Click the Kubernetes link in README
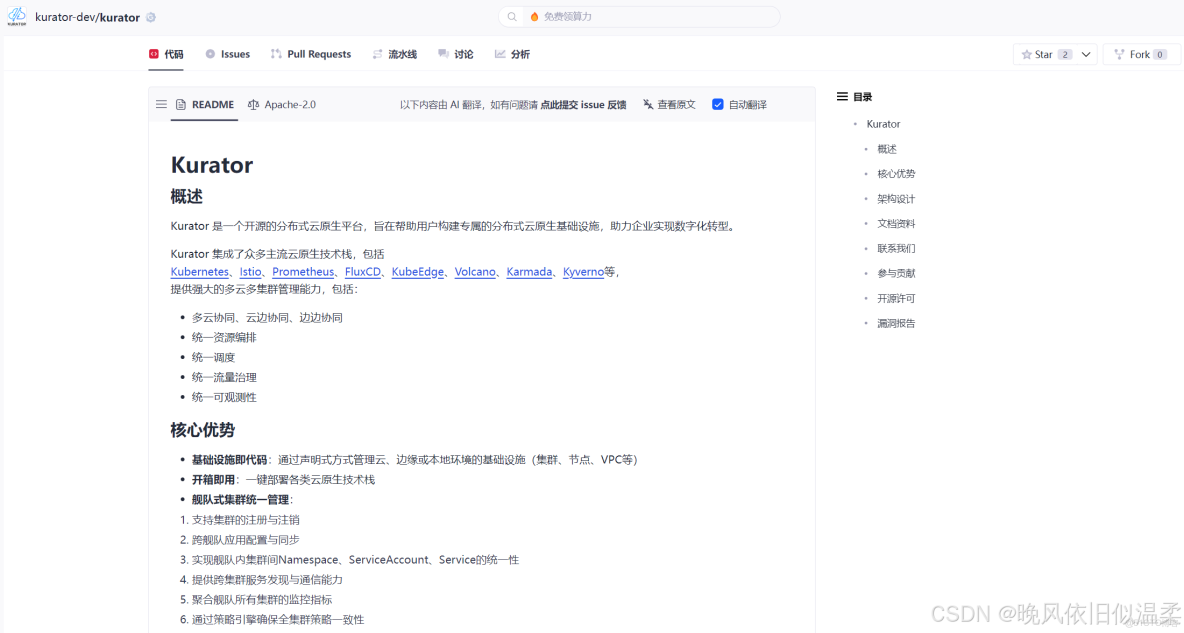Image resolution: width=1184 pixels, height=633 pixels. click(199, 271)
